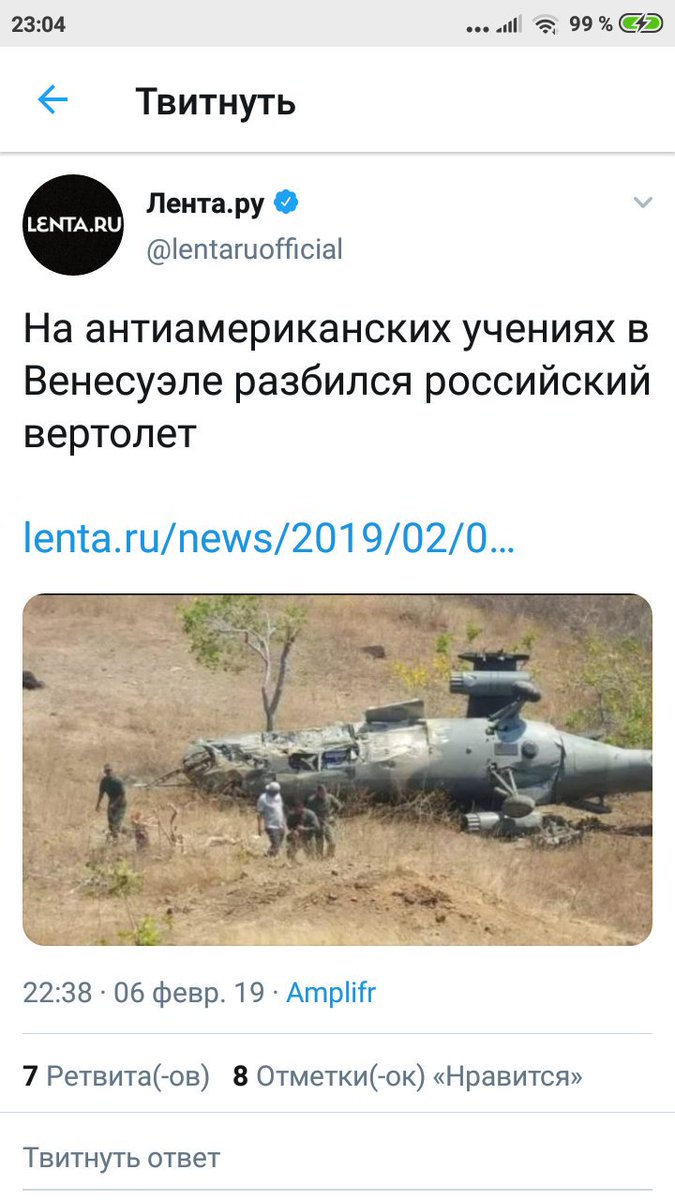Tap the blue verified badge
675x1200 pixels.
(x=287, y=203)
